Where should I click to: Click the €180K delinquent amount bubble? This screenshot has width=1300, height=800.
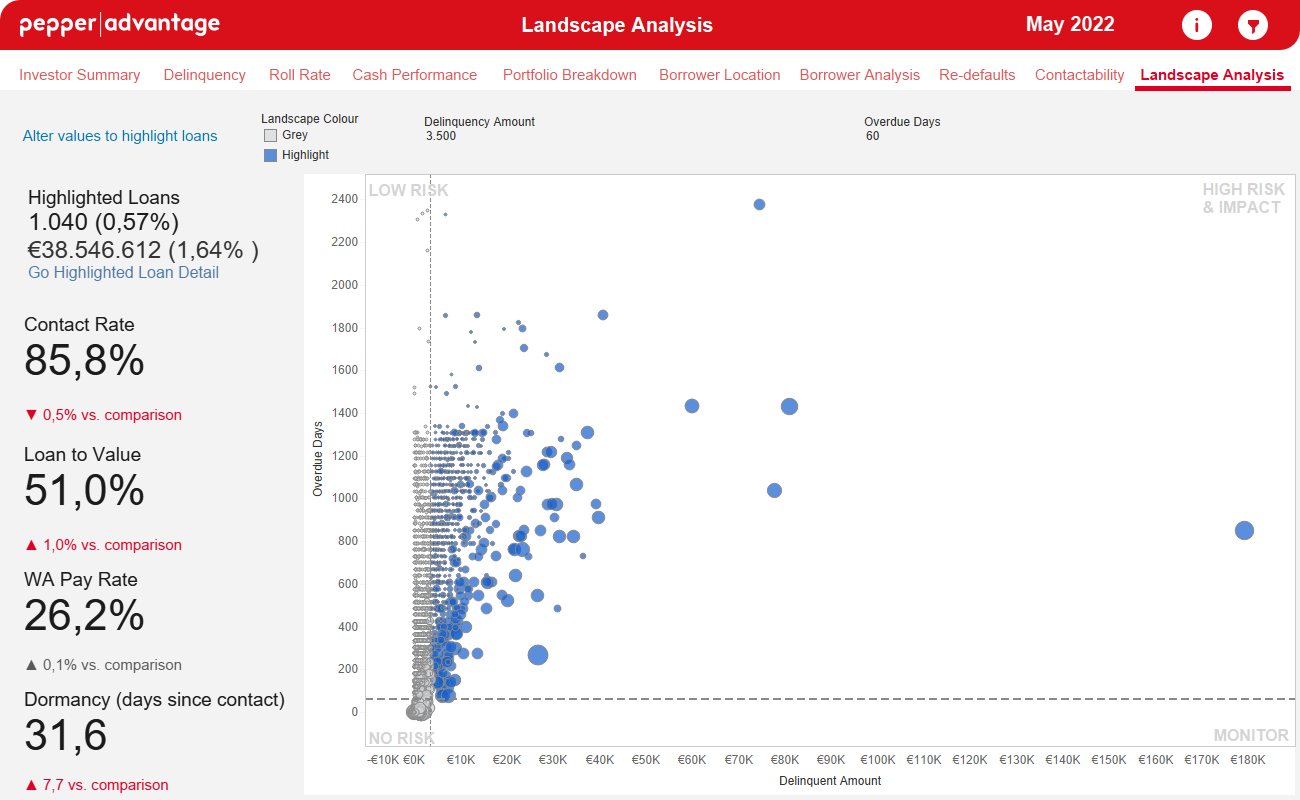(1244, 531)
